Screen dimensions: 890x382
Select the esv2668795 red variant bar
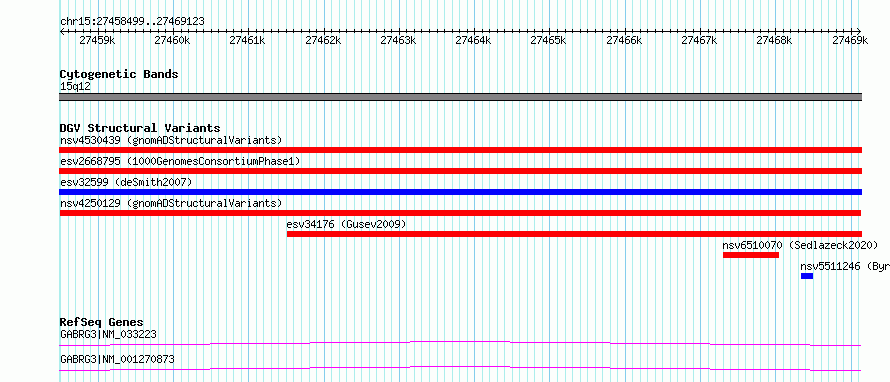point(460,171)
